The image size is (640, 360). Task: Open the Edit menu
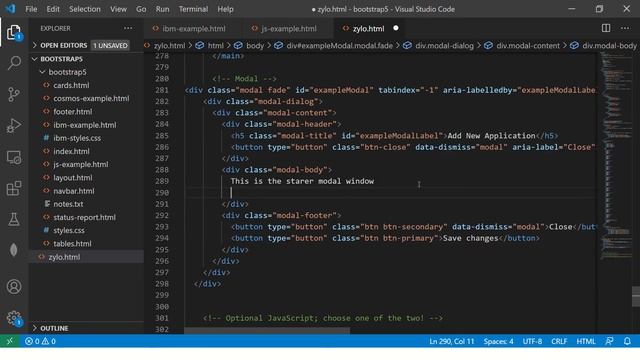(x=53, y=9)
